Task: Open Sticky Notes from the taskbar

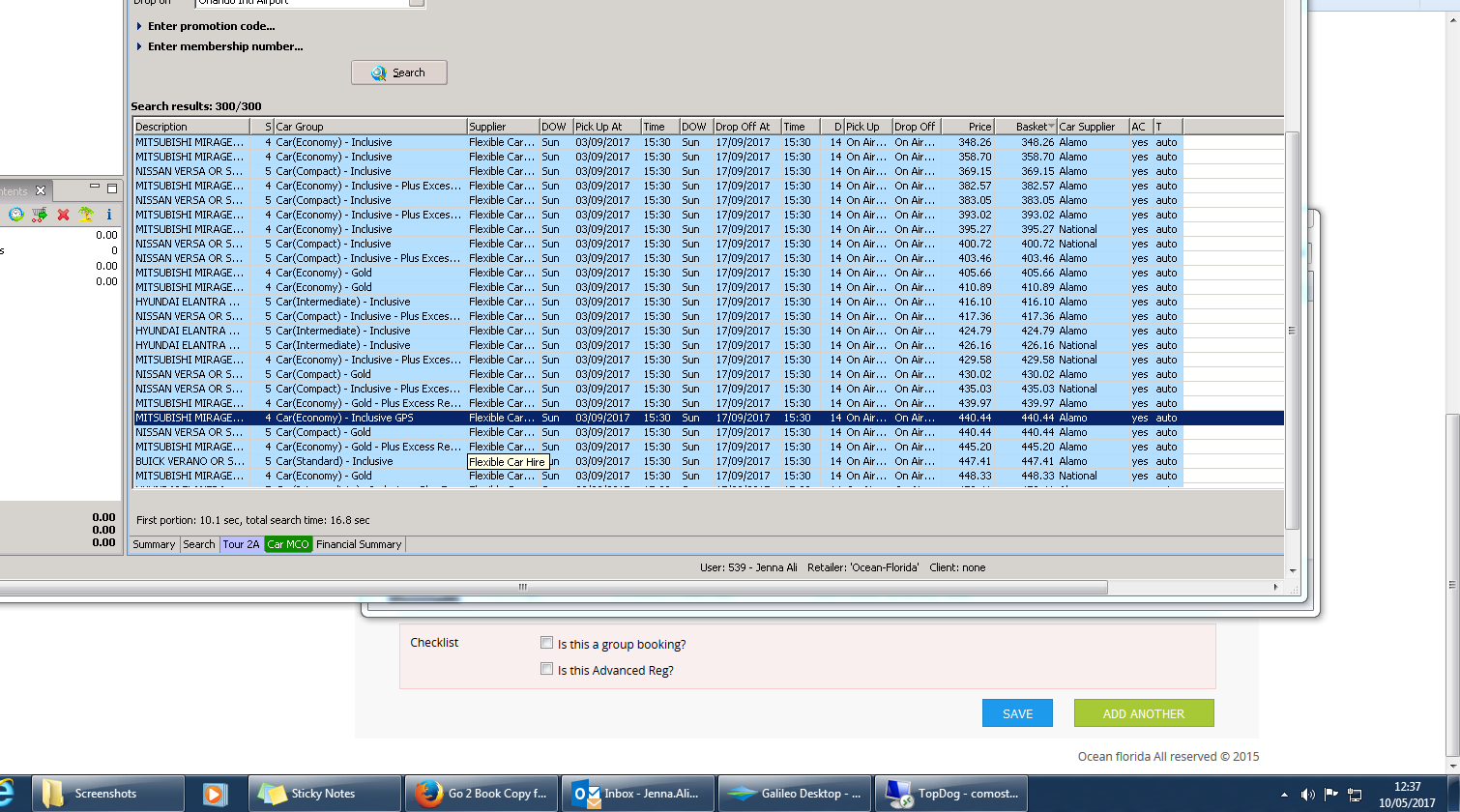Action: pyautogui.click(x=325, y=794)
